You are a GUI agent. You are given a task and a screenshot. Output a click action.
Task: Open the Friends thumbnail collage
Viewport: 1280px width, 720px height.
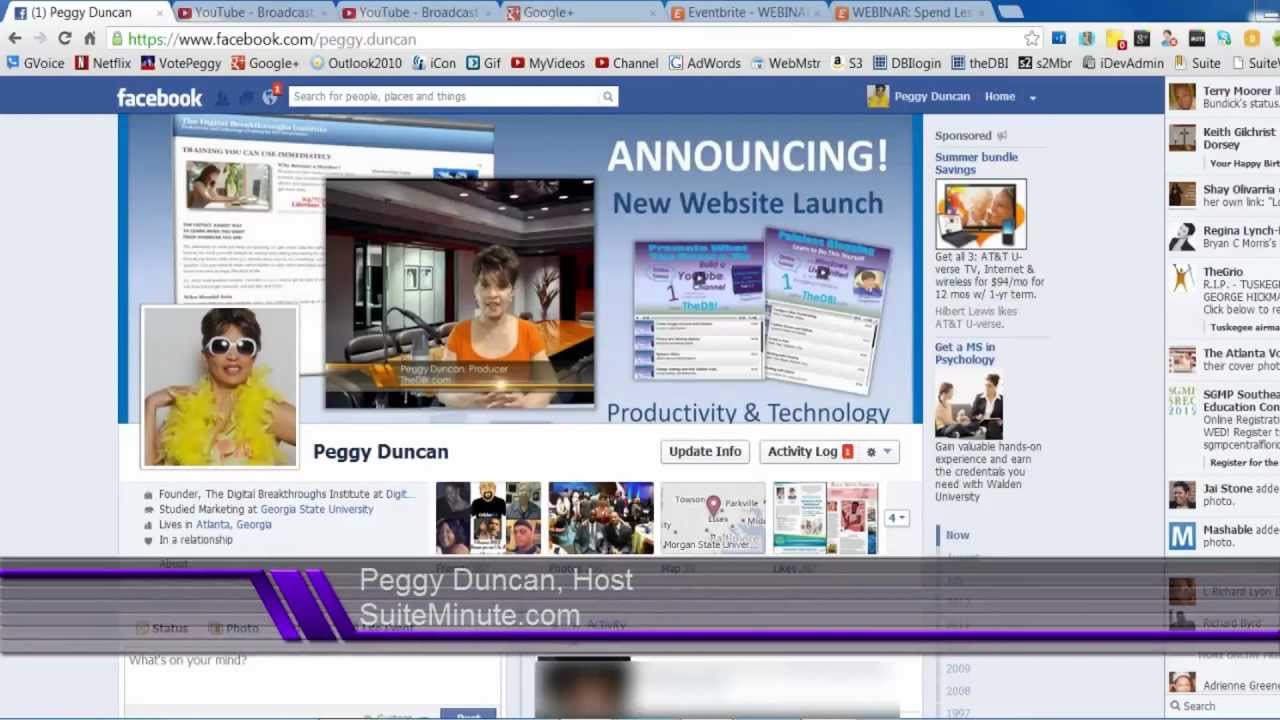488,518
